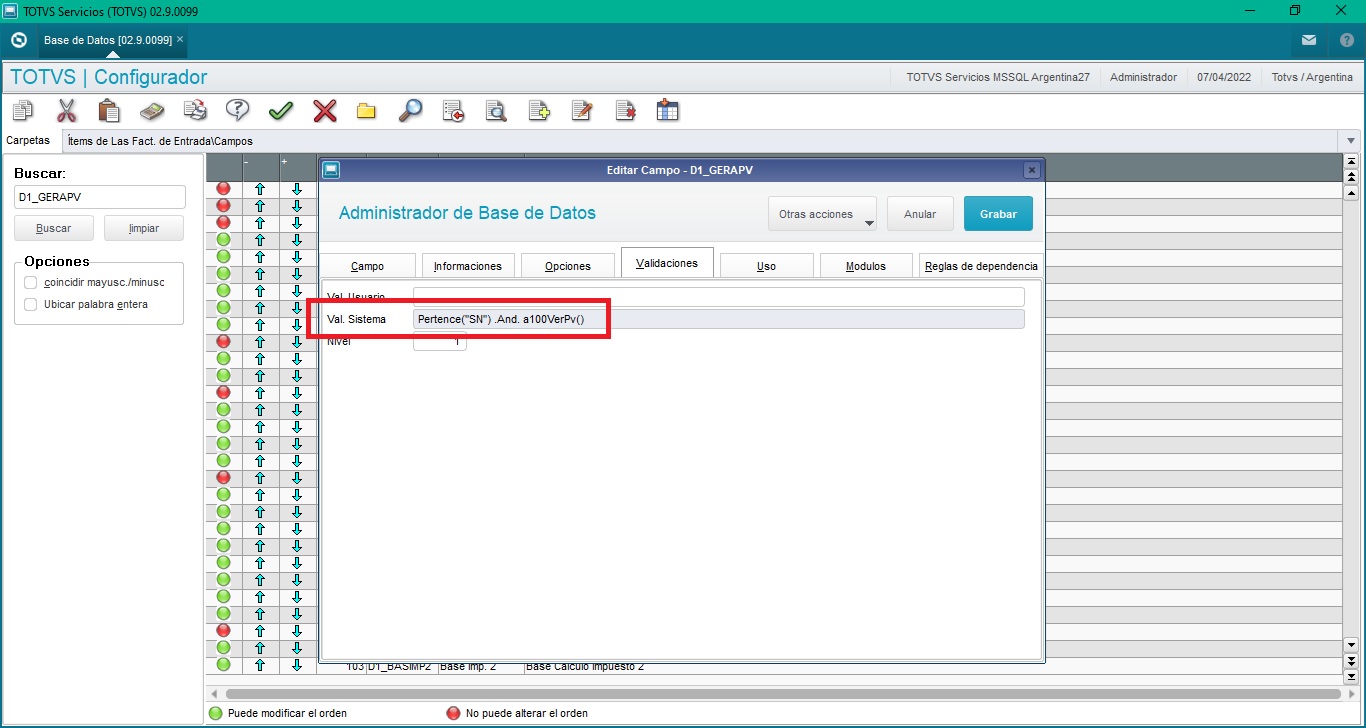Jump to top of the field list
The height and width of the screenshot is (728, 1366).
[1352, 161]
